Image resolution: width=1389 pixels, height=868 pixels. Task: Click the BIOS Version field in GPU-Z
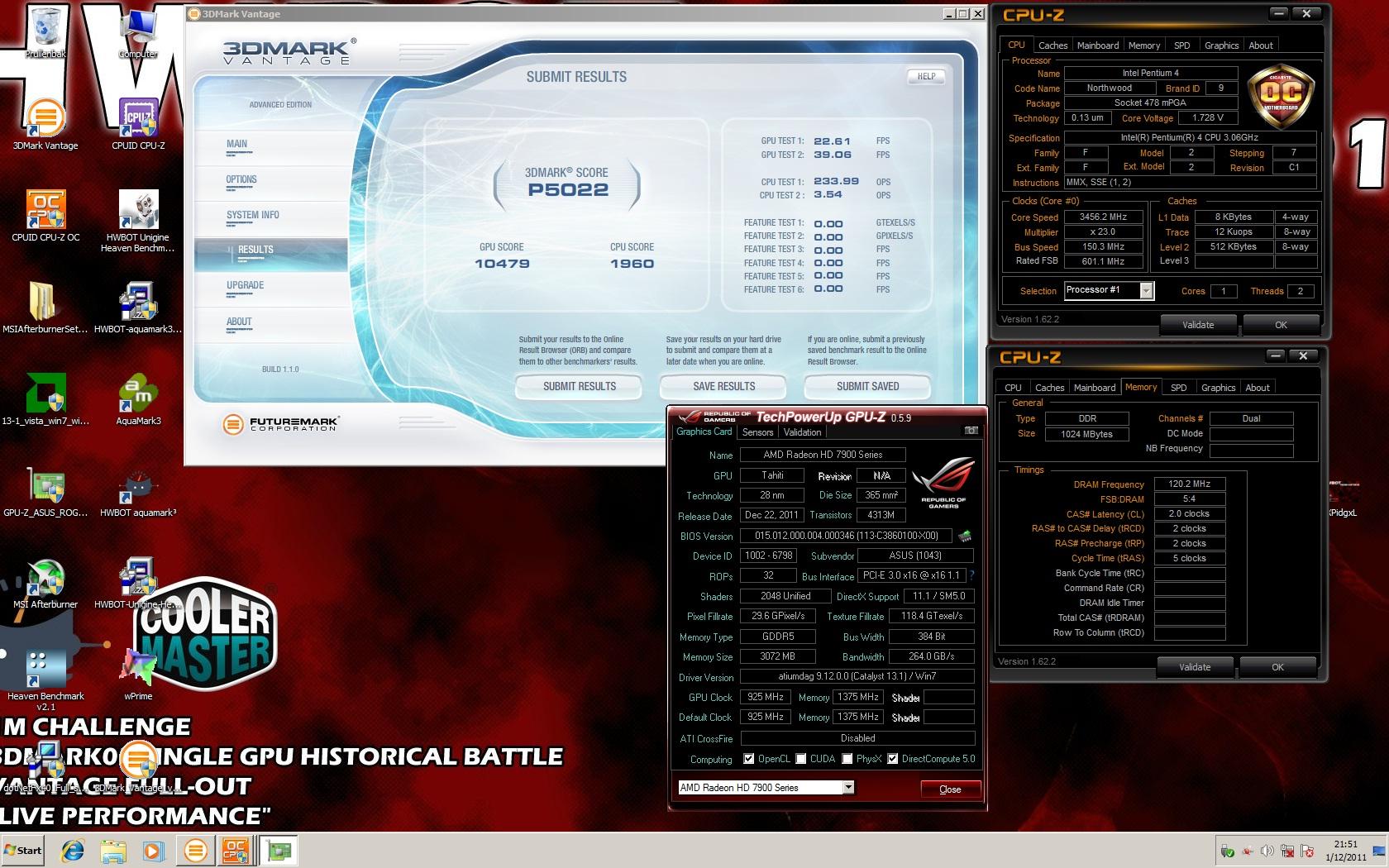(x=846, y=536)
